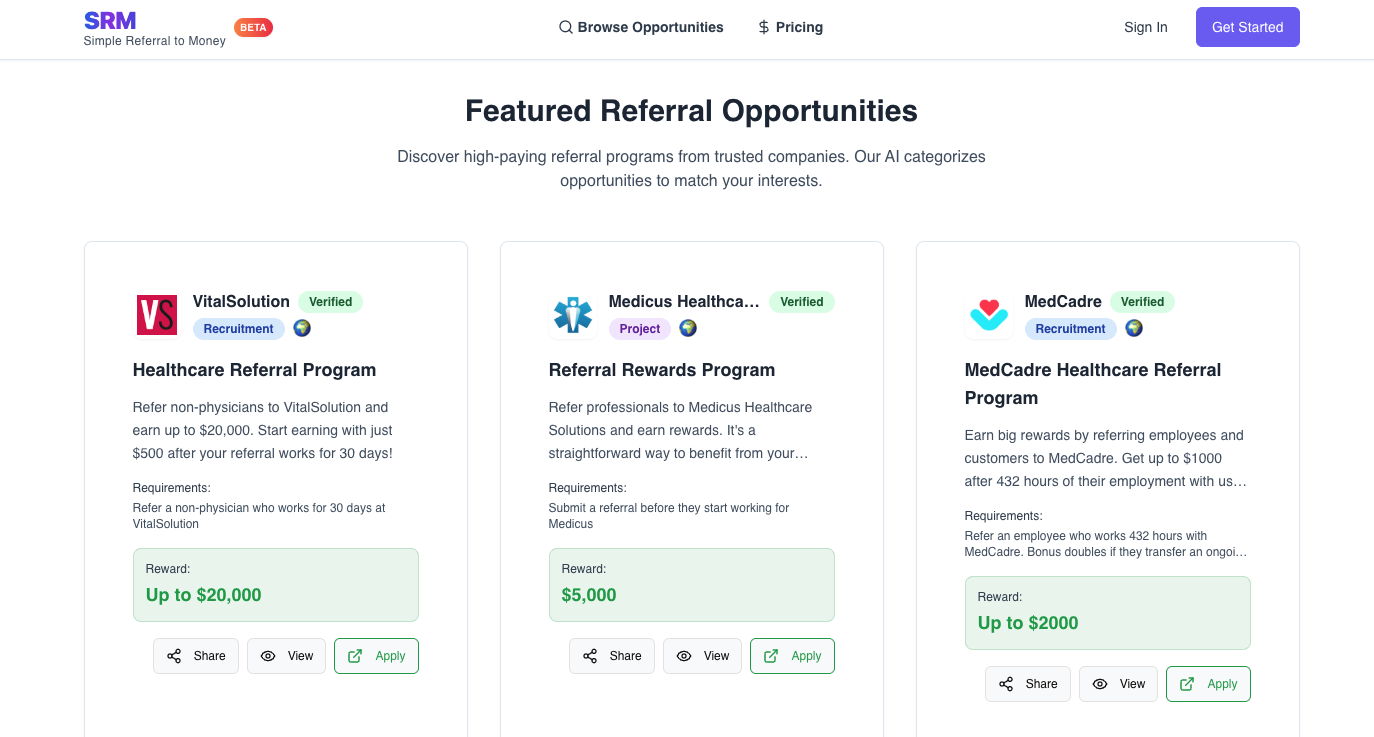Viewport: 1374px width, 737px height.
Task: Share the VitalSolution Healthcare Referral Program
Action: [x=196, y=656]
